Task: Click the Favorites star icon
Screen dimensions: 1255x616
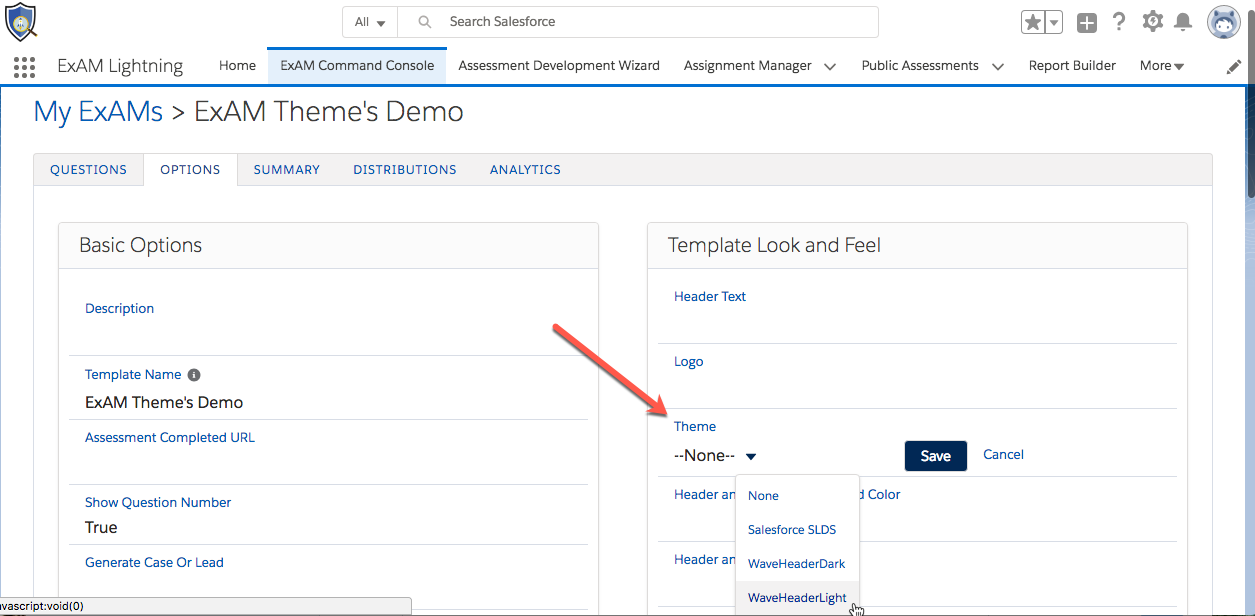Action: [1032, 22]
